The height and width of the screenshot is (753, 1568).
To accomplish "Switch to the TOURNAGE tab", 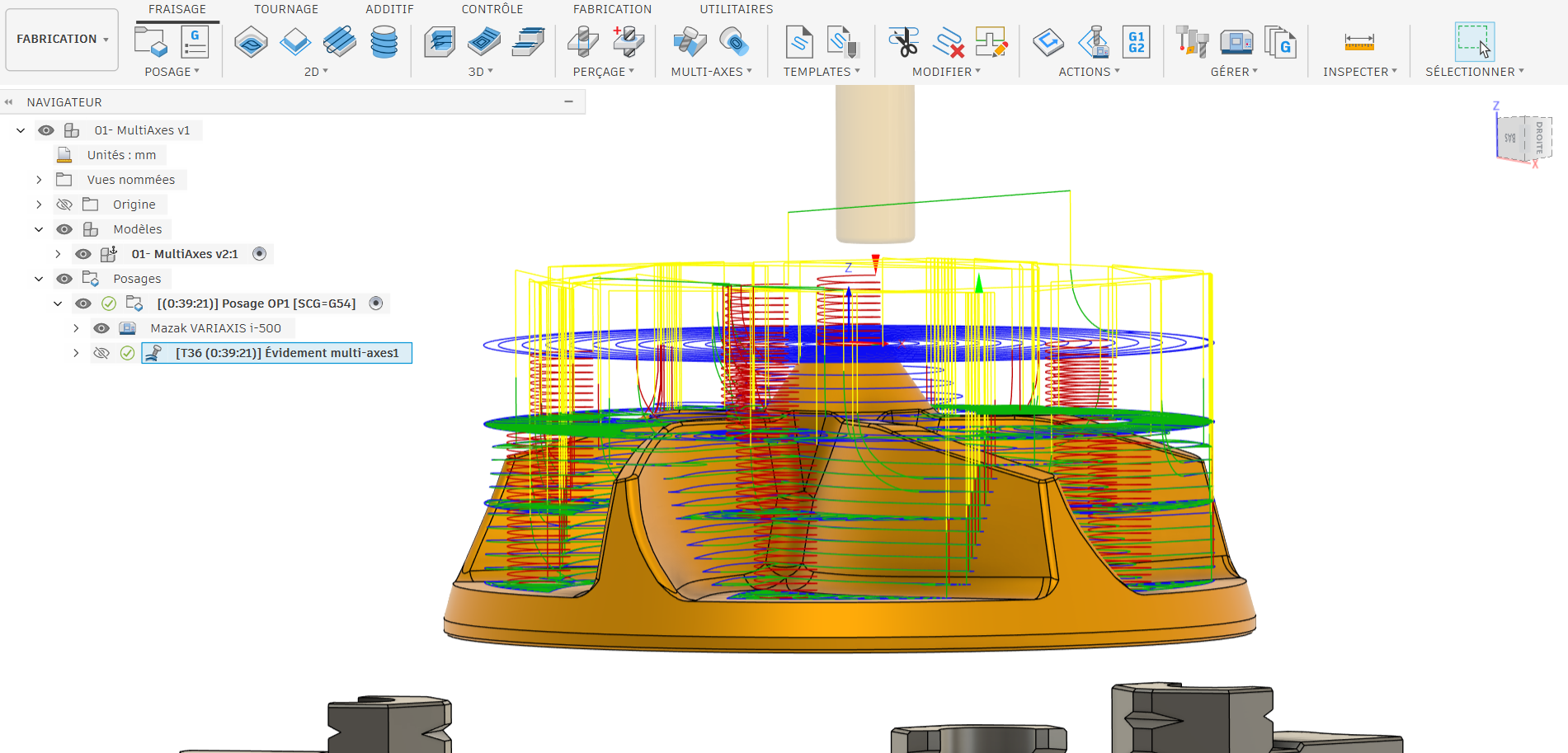I will pos(286,9).
